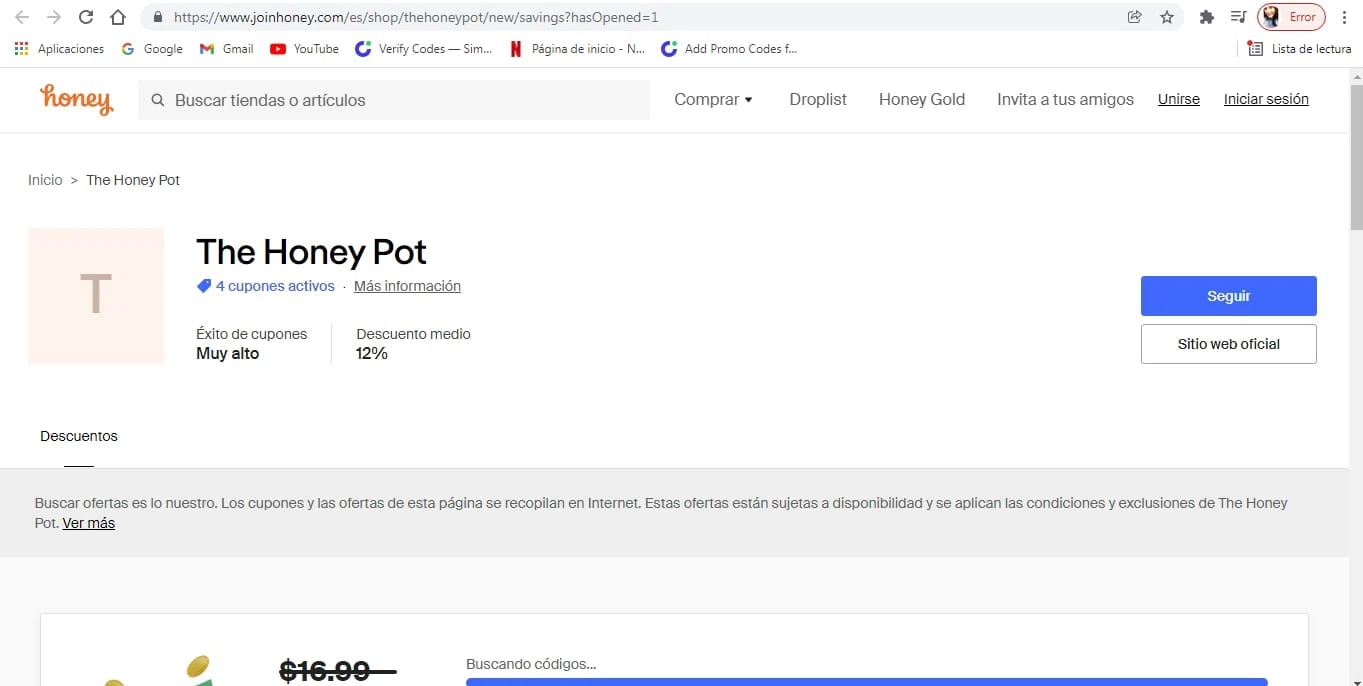Click the 12% average discount value
The width and height of the screenshot is (1363, 686).
click(x=372, y=353)
